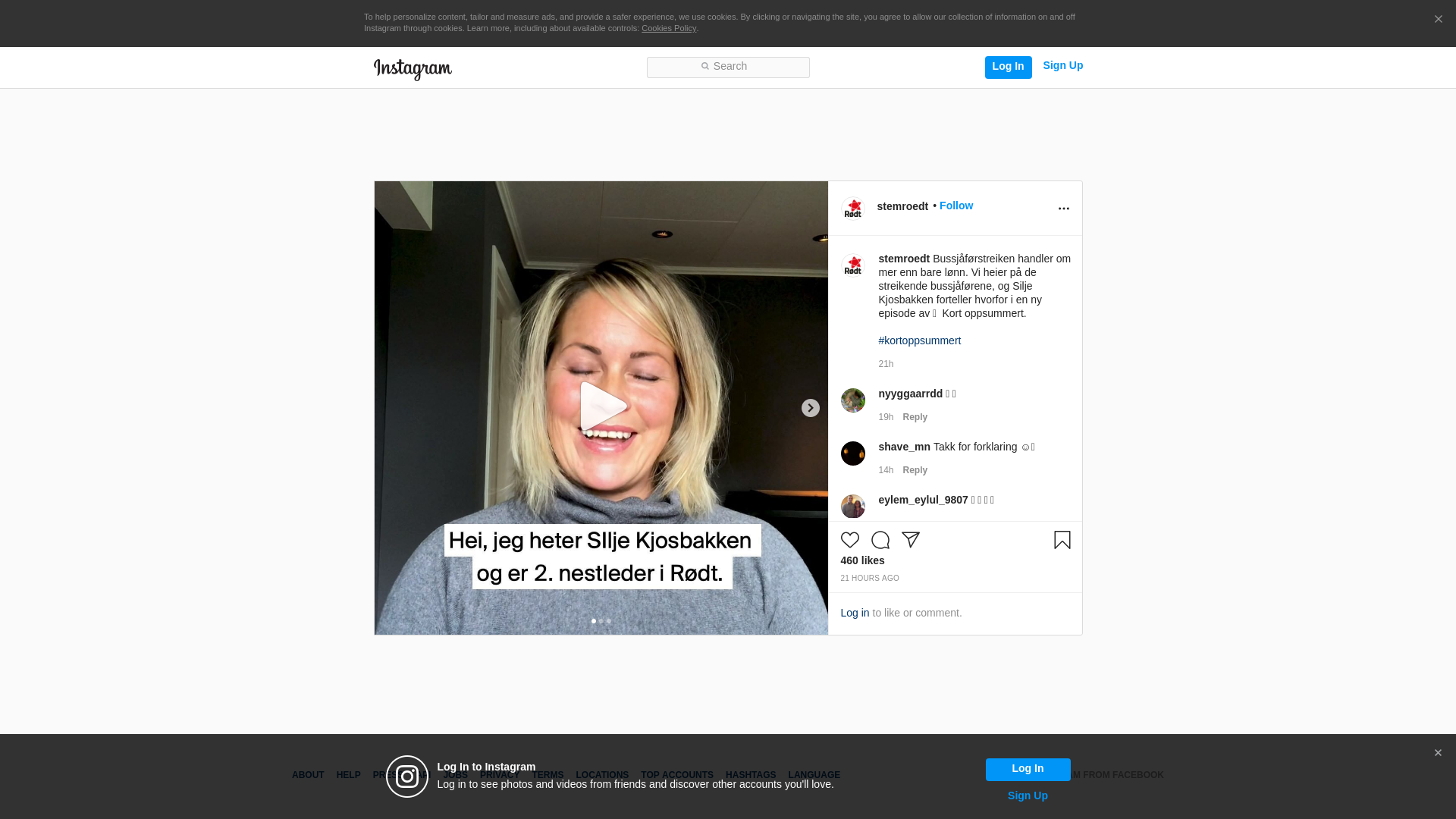Close the bottom login prompt
The height and width of the screenshot is (819, 1456).
1437,753
